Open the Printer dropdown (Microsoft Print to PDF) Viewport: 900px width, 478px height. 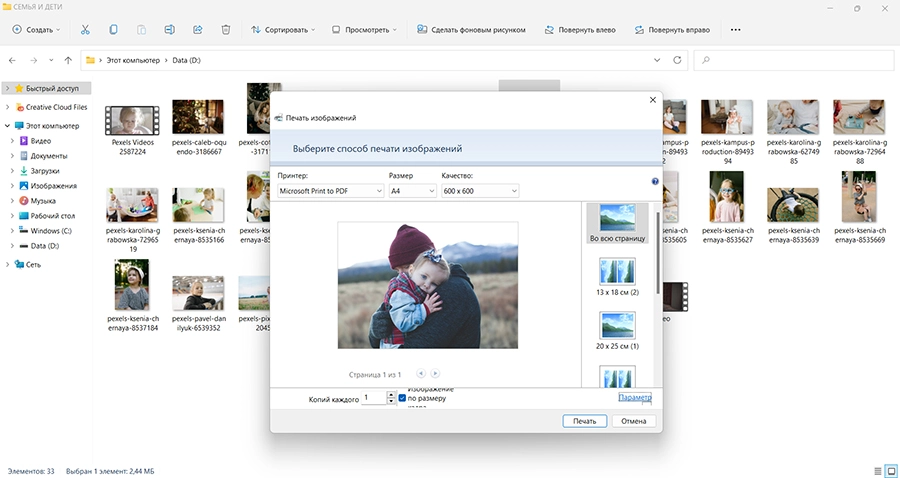pos(330,190)
